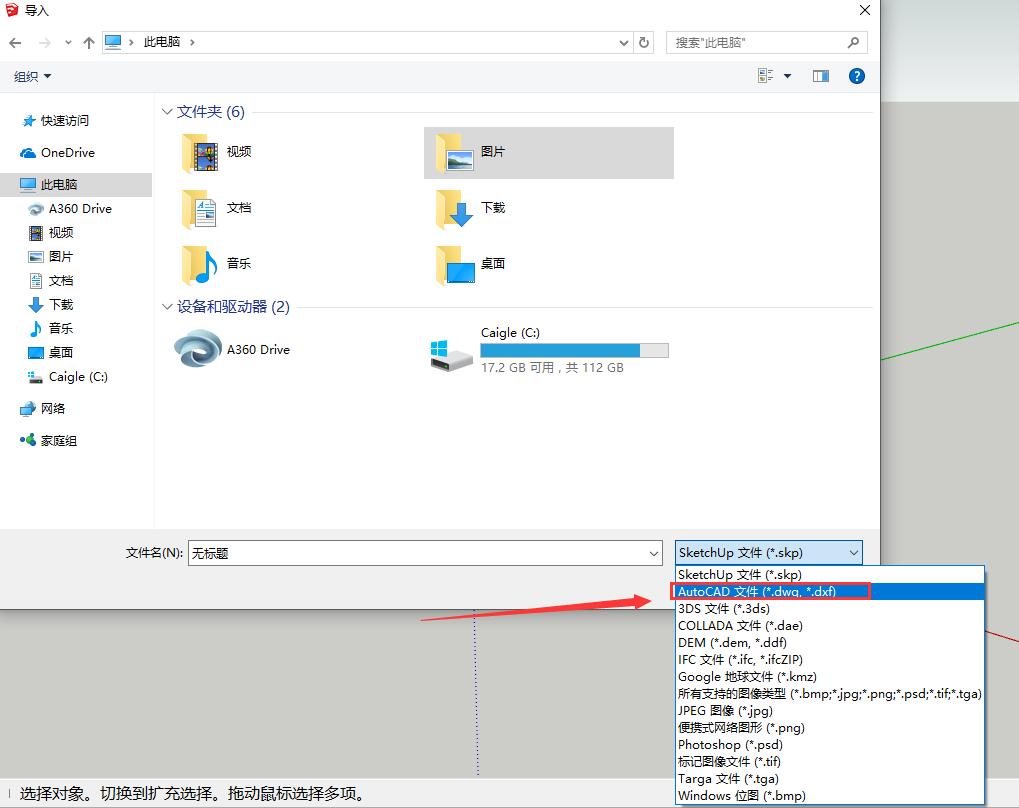Open the 组织 menu
Screen dimensions: 1019x808
point(32,76)
